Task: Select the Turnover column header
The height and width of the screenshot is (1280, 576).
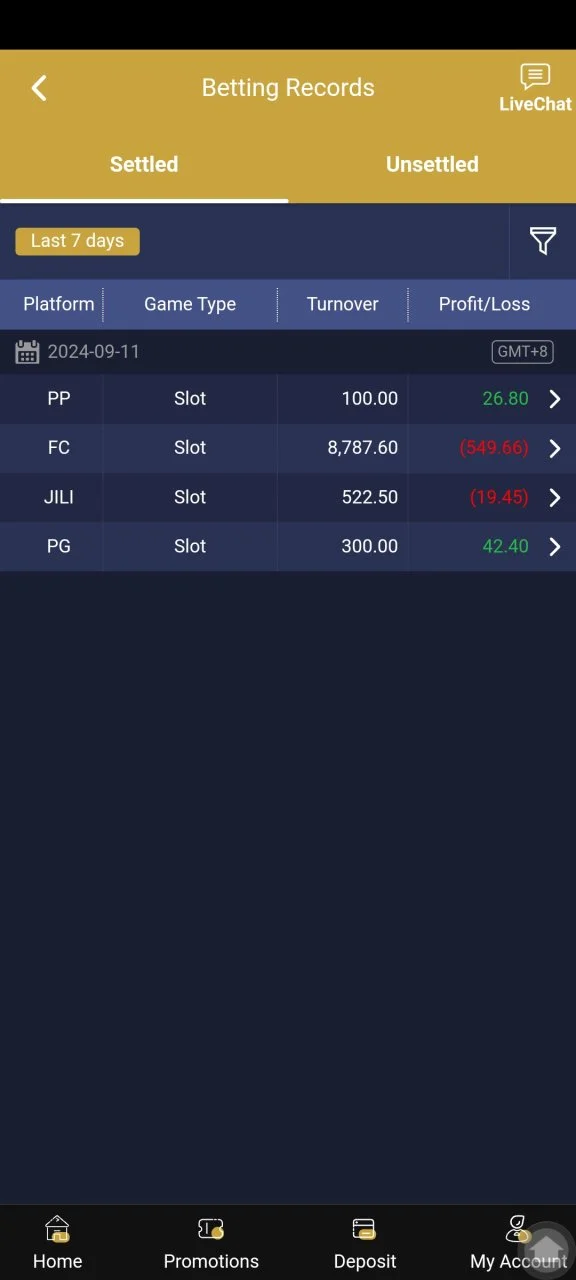Action: pos(342,304)
